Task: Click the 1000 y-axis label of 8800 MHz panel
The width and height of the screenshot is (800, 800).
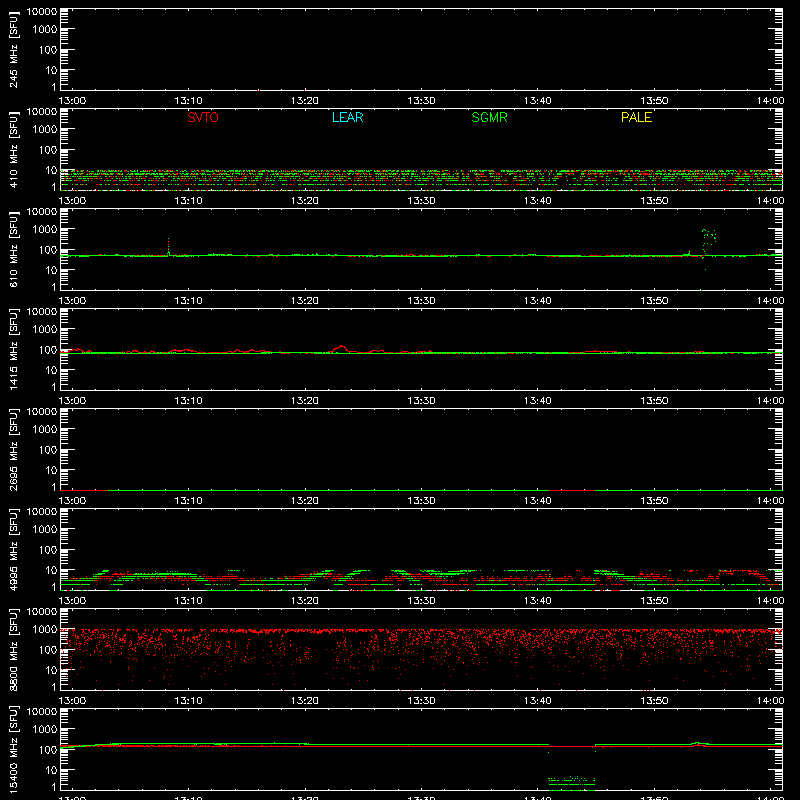Action: (x=45, y=630)
